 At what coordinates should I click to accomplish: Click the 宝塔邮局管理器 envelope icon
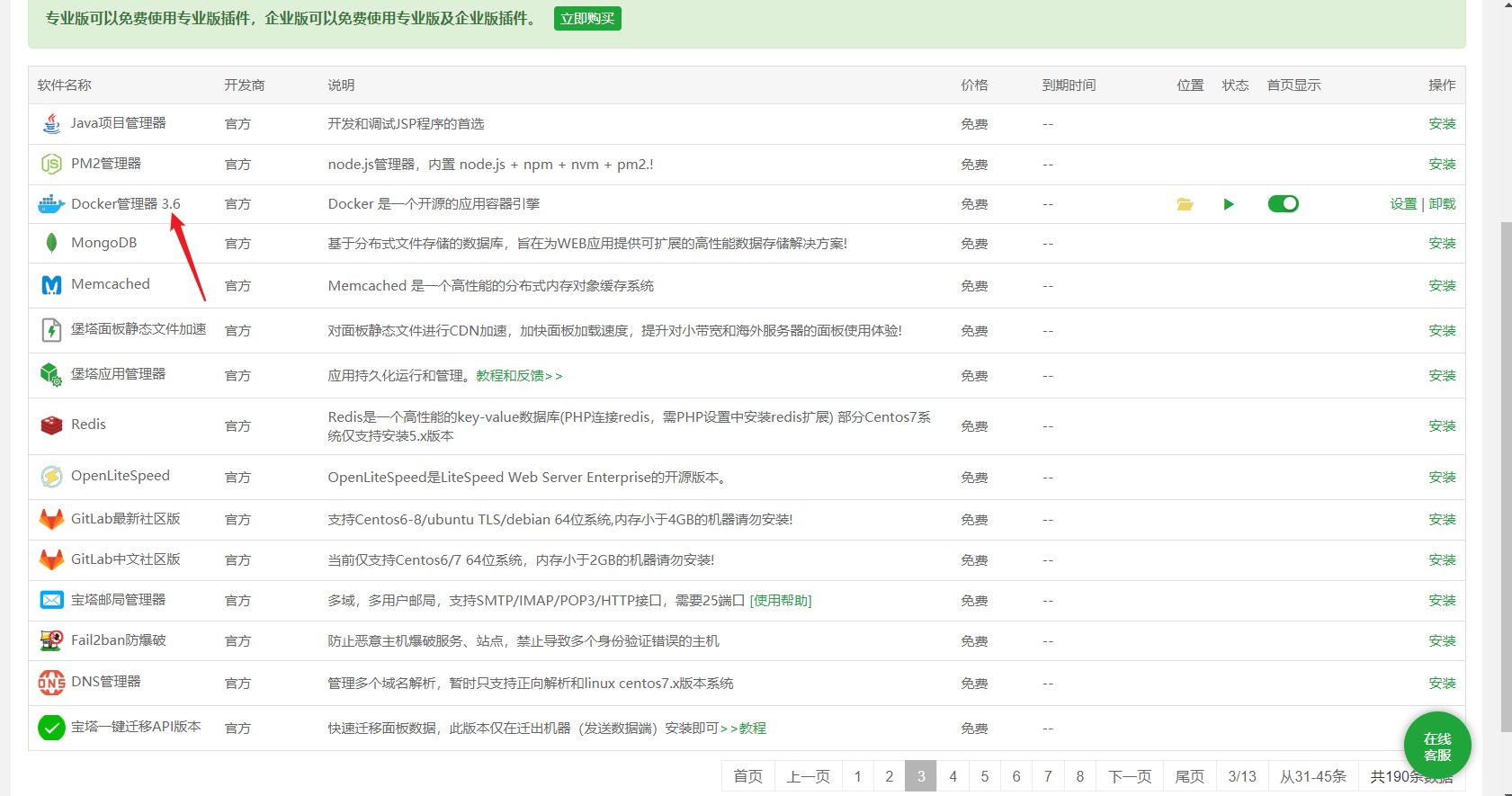[51, 600]
